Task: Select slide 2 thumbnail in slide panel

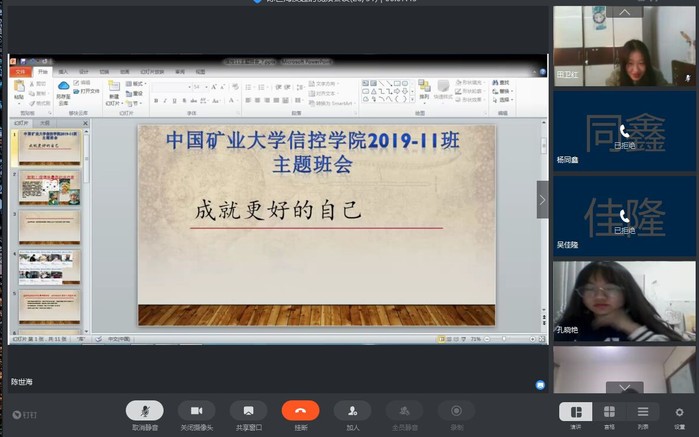Action: coord(49,186)
